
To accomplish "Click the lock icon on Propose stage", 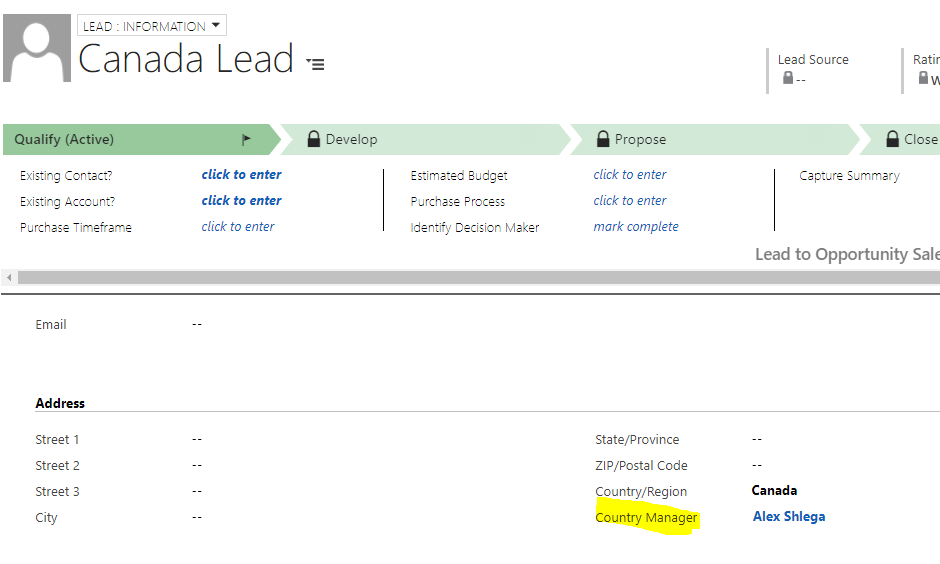I will (x=603, y=139).
